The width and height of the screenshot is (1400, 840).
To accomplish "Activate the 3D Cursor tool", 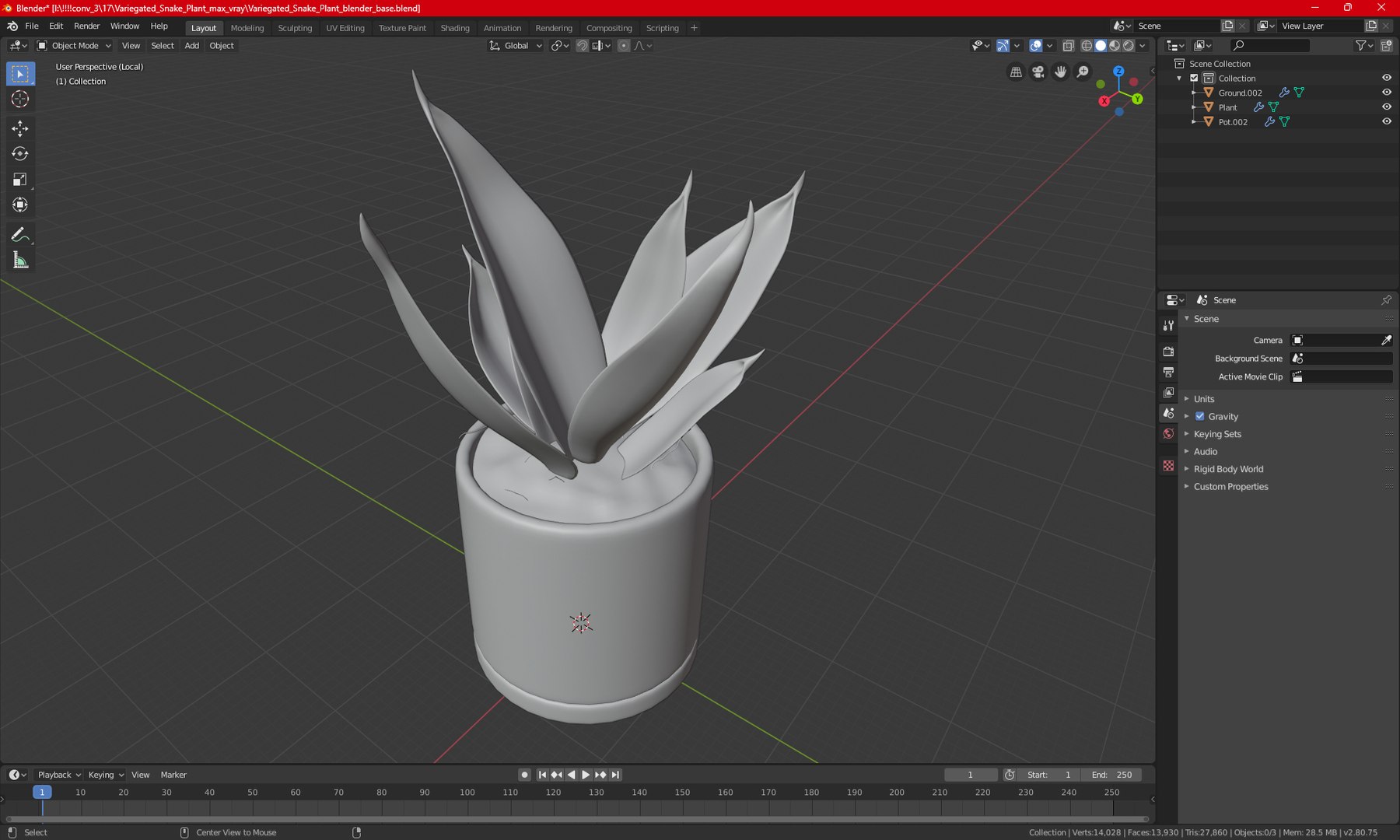I will coord(20,100).
